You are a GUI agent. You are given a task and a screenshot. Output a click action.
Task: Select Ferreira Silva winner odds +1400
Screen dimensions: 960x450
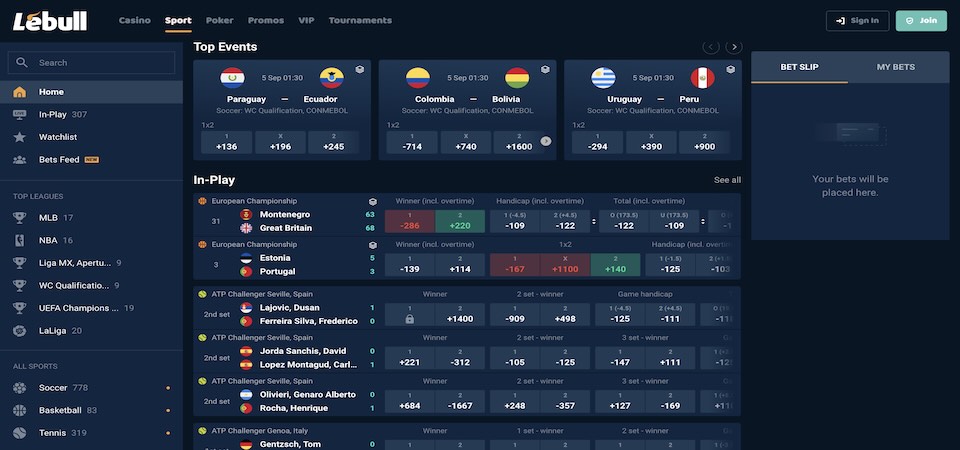click(x=460, y=314)
